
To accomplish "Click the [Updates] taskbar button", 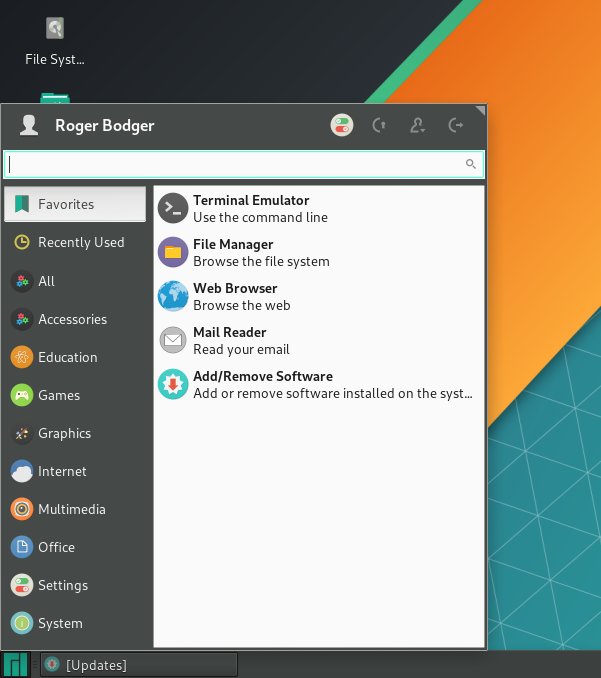I will pos(139,665).
